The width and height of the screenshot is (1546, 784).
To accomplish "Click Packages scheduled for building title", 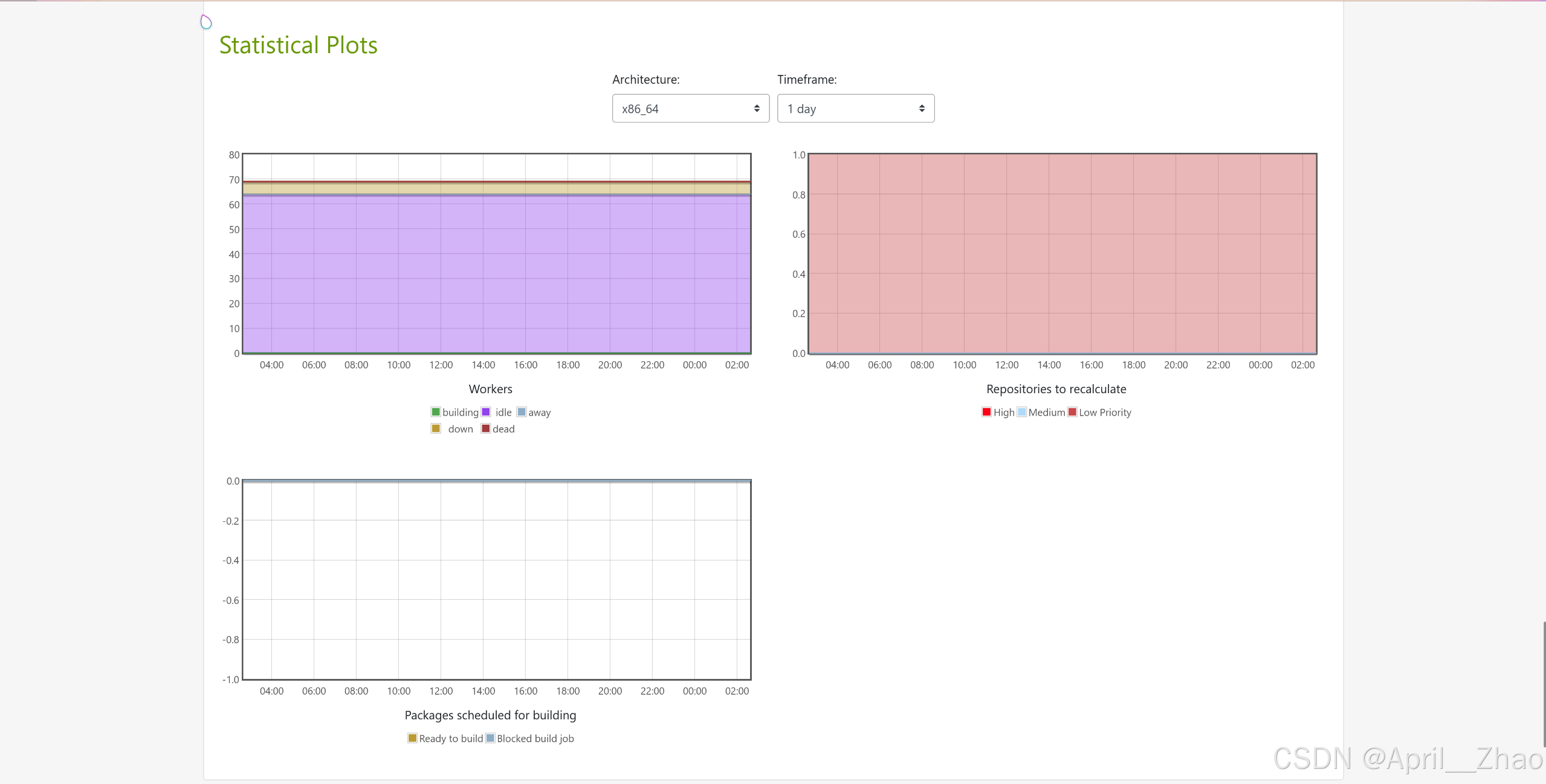I will pos(490,715).
